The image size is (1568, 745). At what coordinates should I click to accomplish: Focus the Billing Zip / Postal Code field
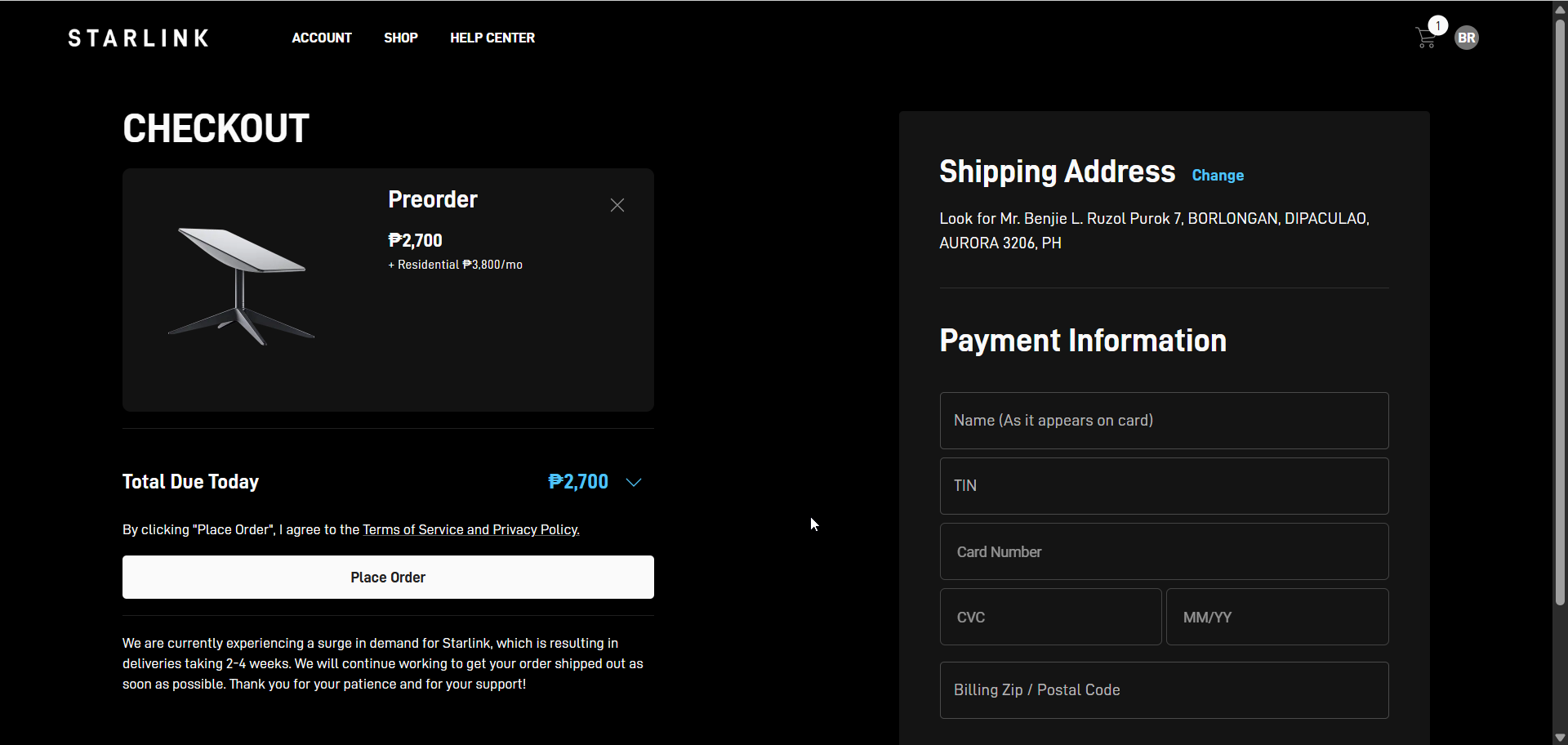[1164, 690]
